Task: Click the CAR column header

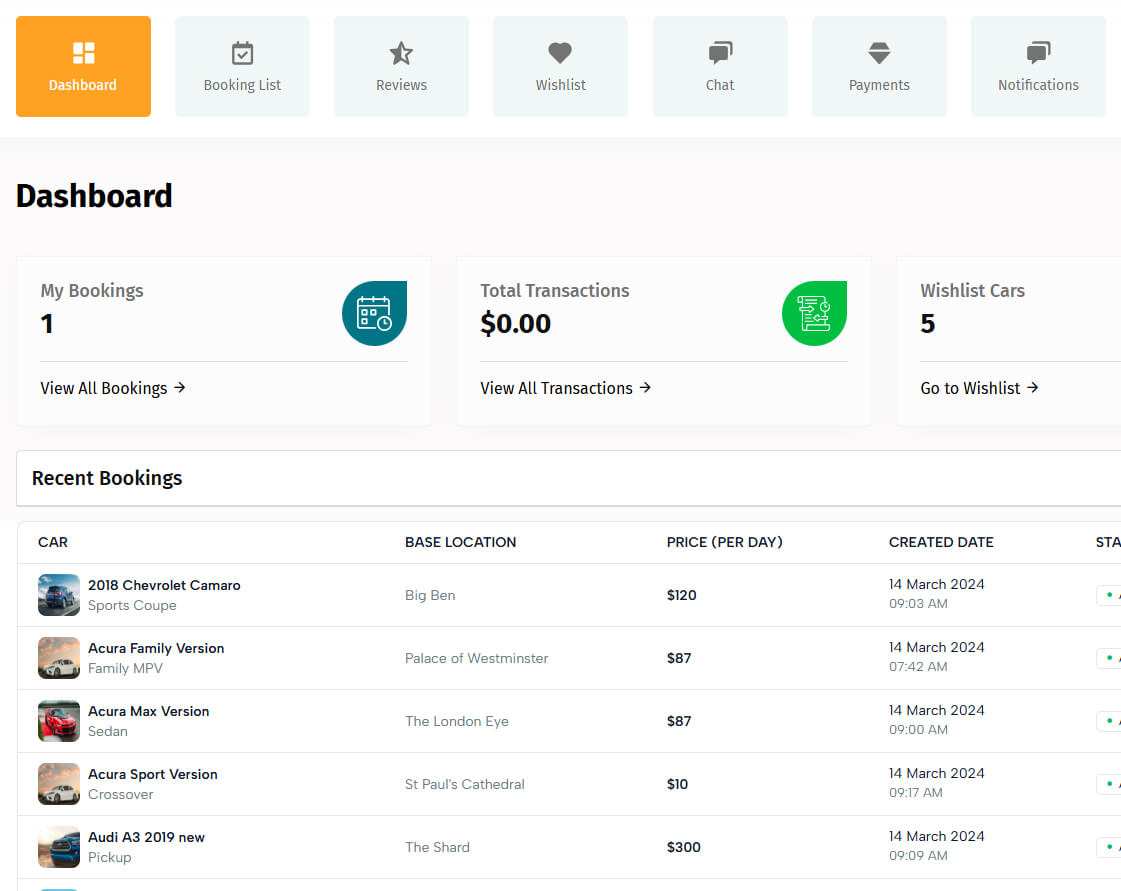Action: click(53, 542)
